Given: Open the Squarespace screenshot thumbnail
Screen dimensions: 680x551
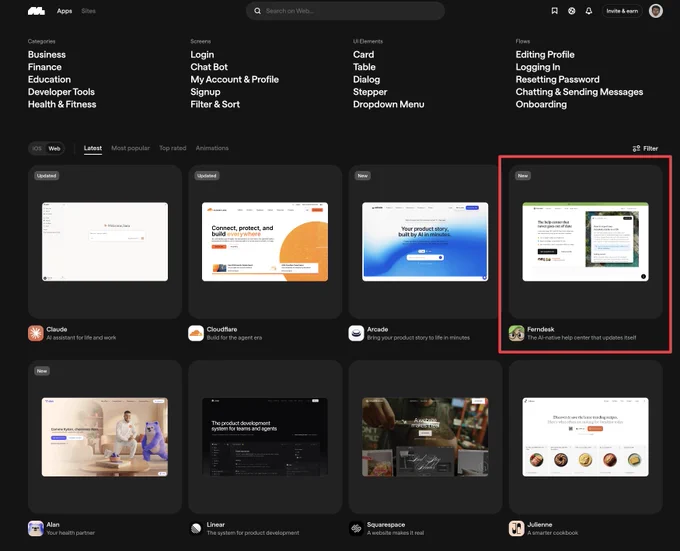Looking at the screenshot, I should pos(425,437).
